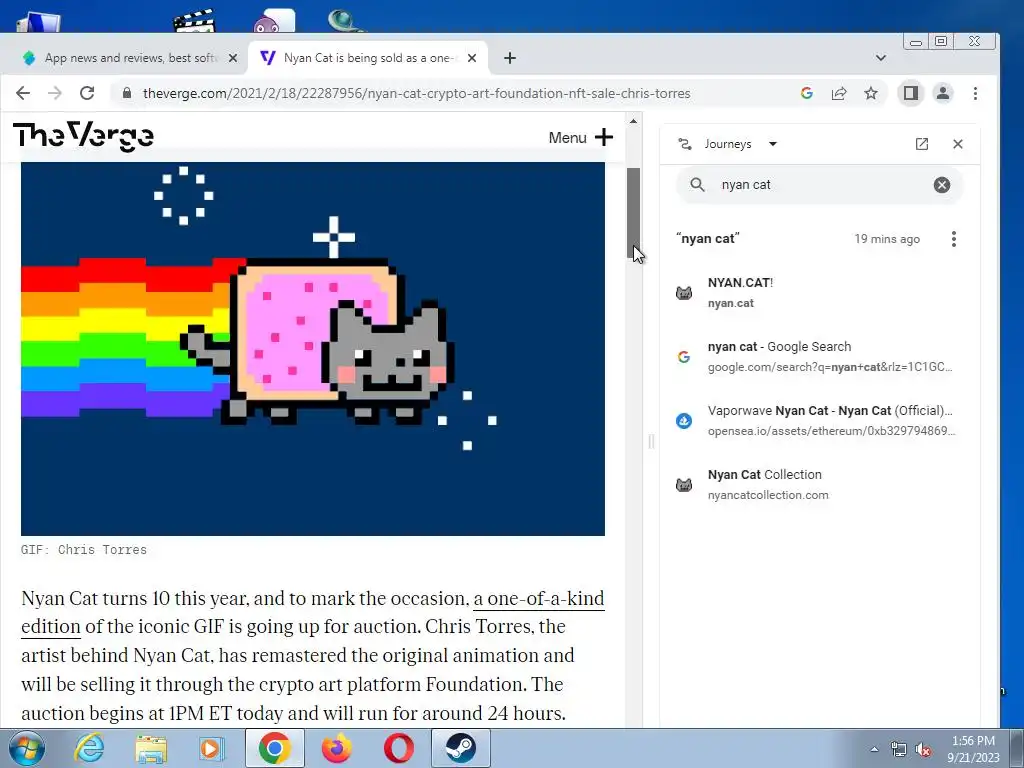Open the 'a one-of-a-kind edition' link
Image resolution: width=1024 pixels, height=768 pixels.
tap(539, 599)
